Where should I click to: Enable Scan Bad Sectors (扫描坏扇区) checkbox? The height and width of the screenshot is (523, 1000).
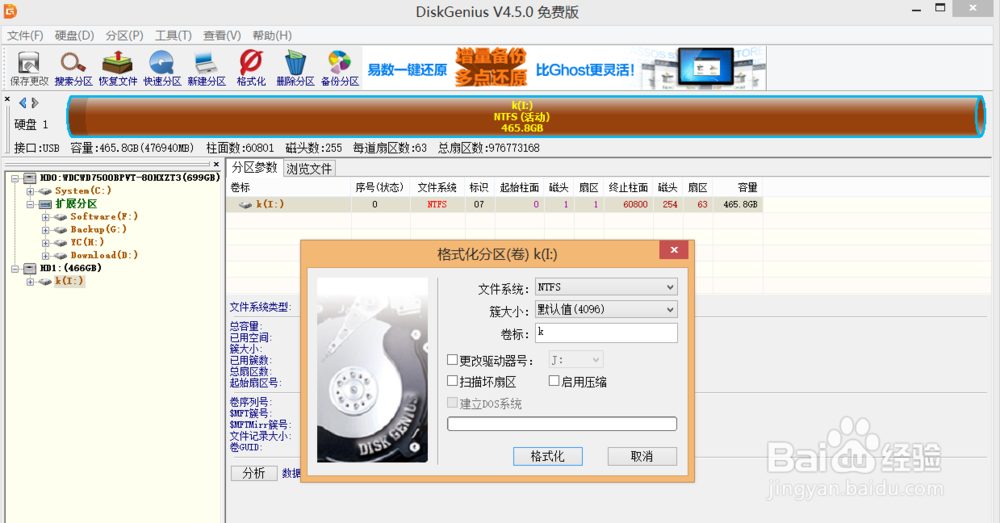pyautogui.click(x=452, y=381)
